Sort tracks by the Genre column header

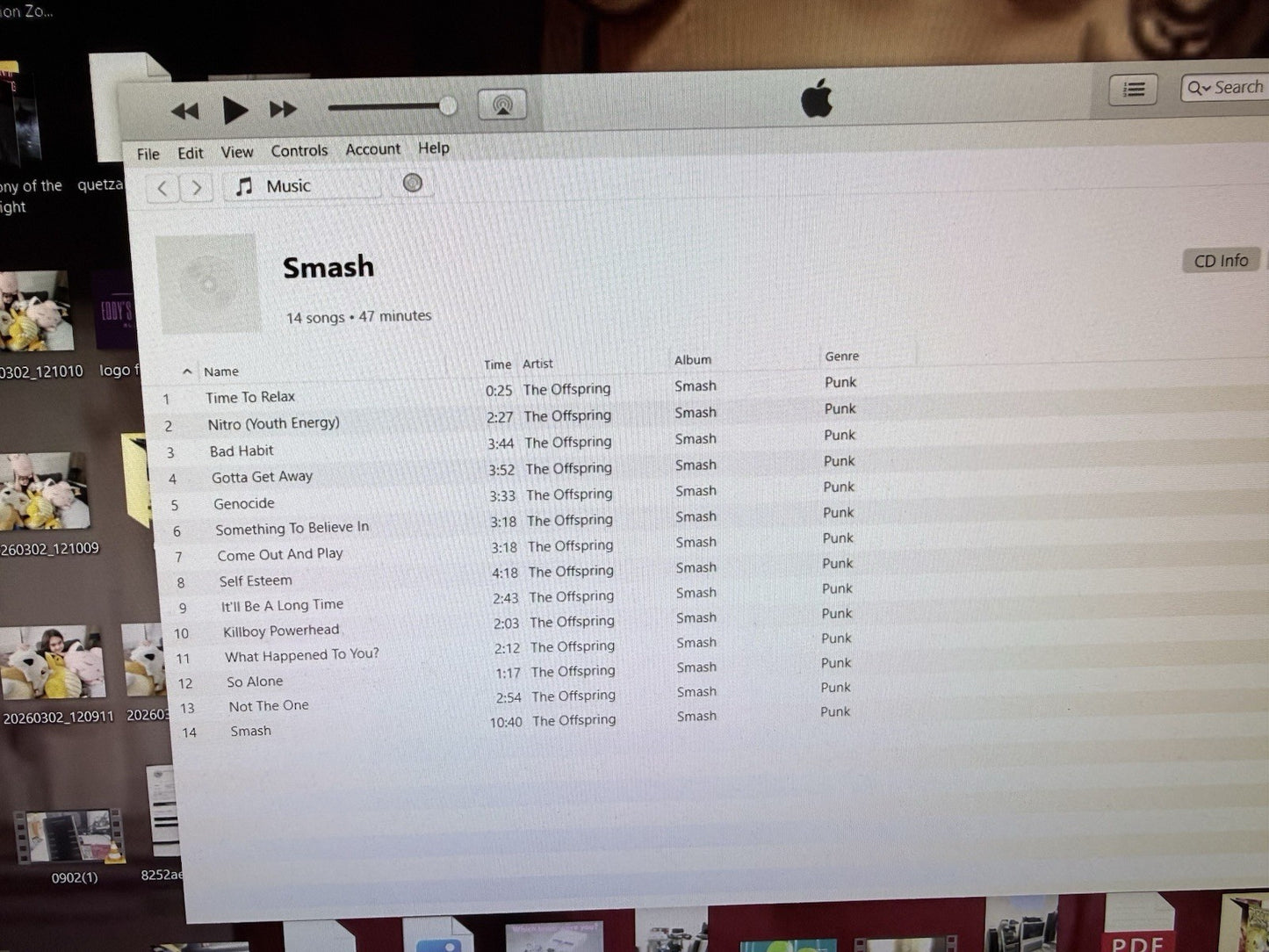click(841, 357)
